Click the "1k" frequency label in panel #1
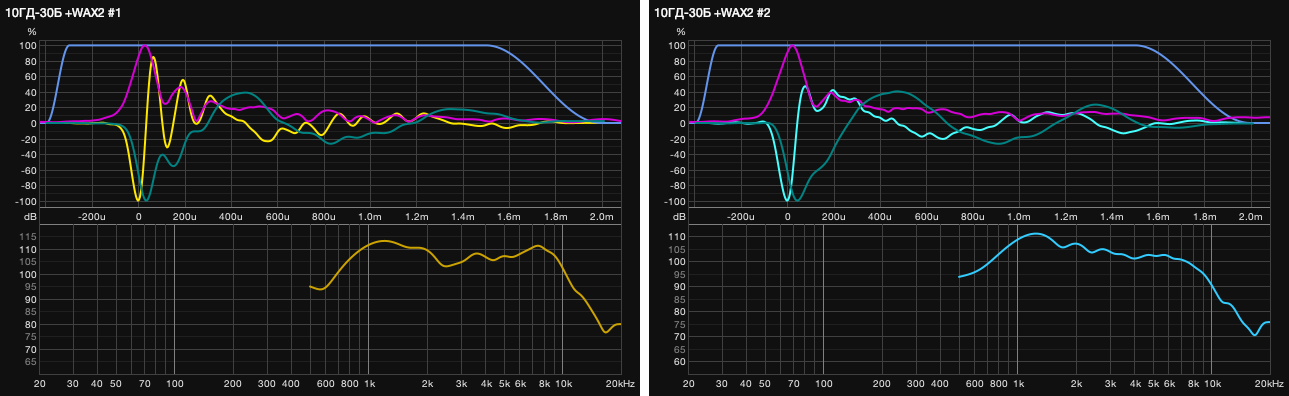The width and height of the screenshot is (1289, 396). coord(369,384)
